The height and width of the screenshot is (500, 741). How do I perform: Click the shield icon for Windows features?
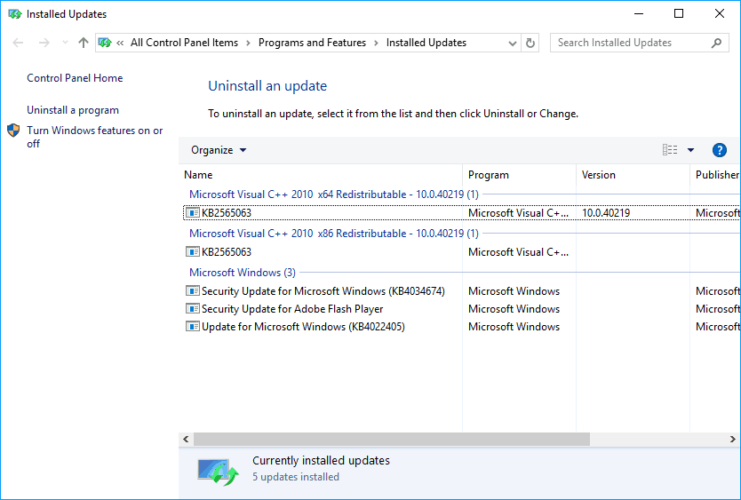14,130
